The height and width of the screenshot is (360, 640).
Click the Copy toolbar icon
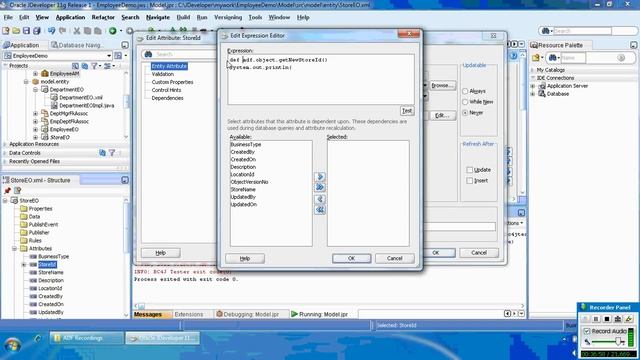point(87,31)
